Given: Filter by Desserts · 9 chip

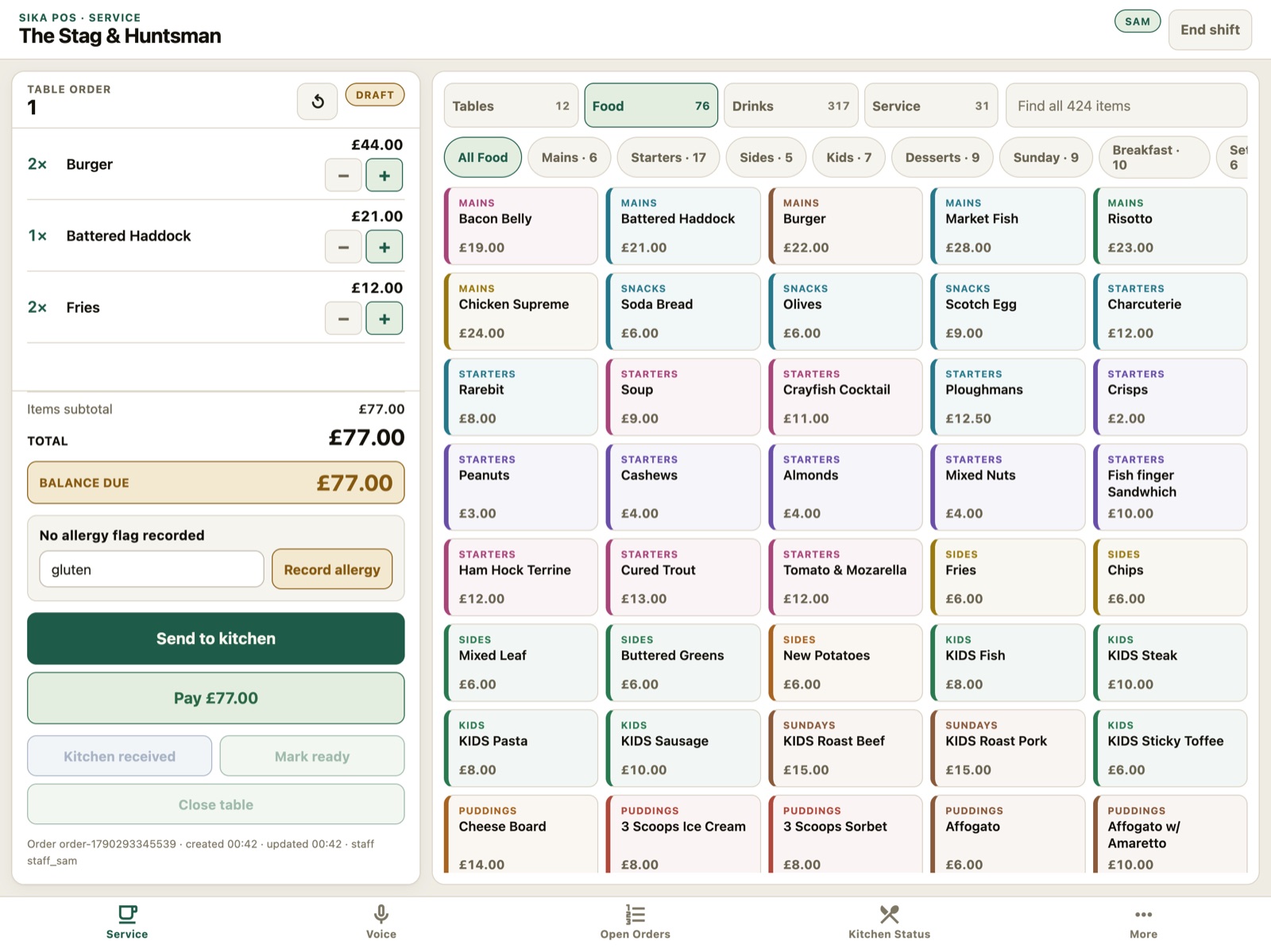Looking at the screenshot, I should pos(942,157).
